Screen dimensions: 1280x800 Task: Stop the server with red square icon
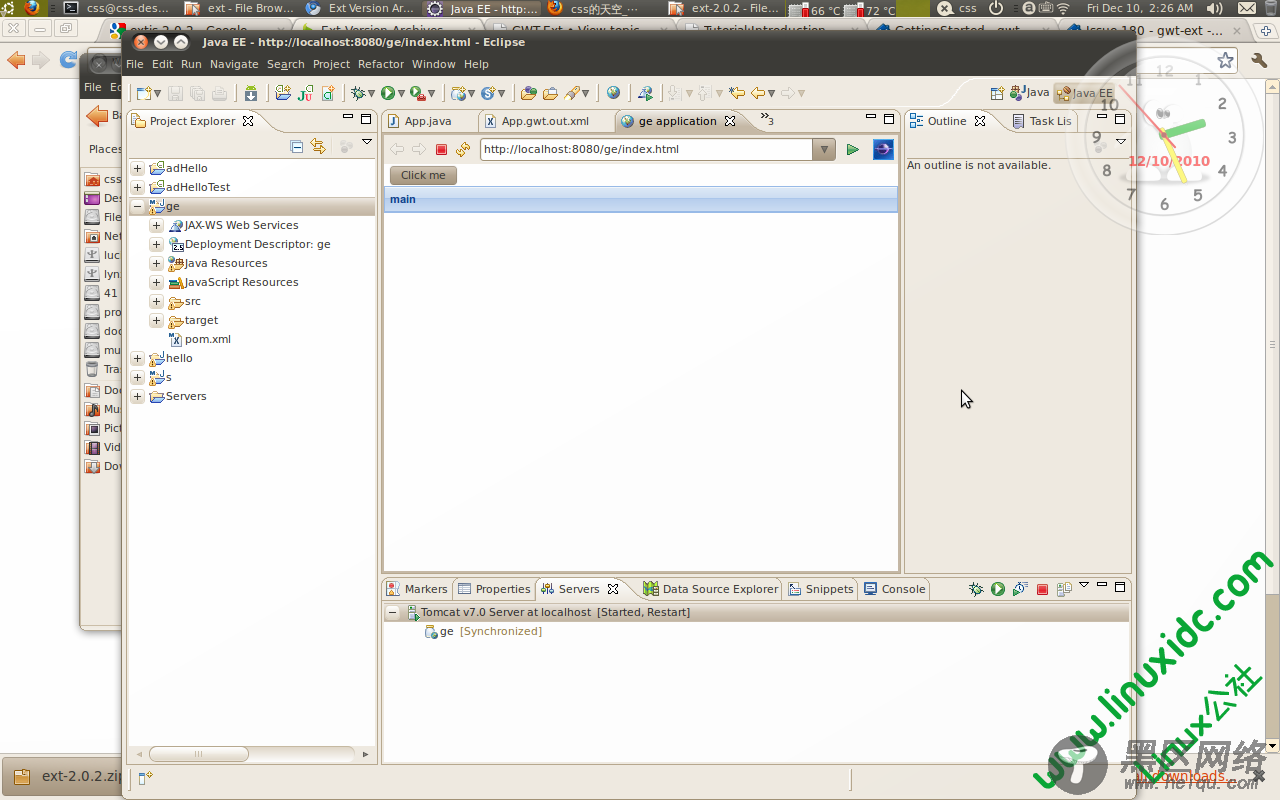[x=1042, y=590]
